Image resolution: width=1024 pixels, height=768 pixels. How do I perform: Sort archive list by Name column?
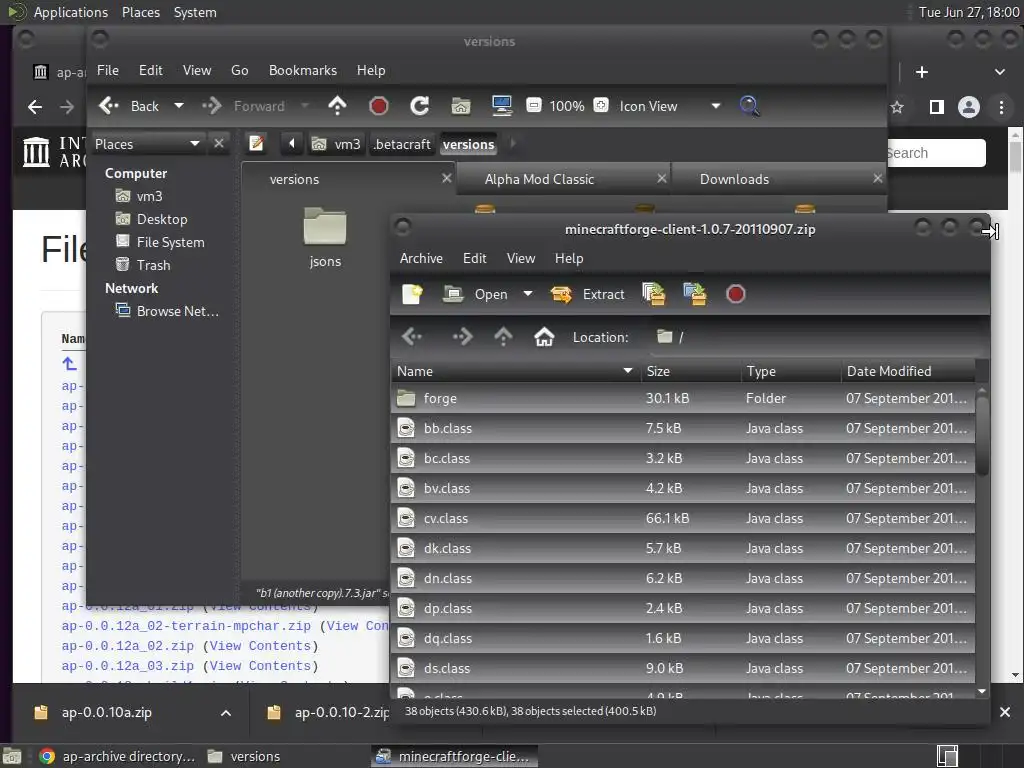pos(515,371)
